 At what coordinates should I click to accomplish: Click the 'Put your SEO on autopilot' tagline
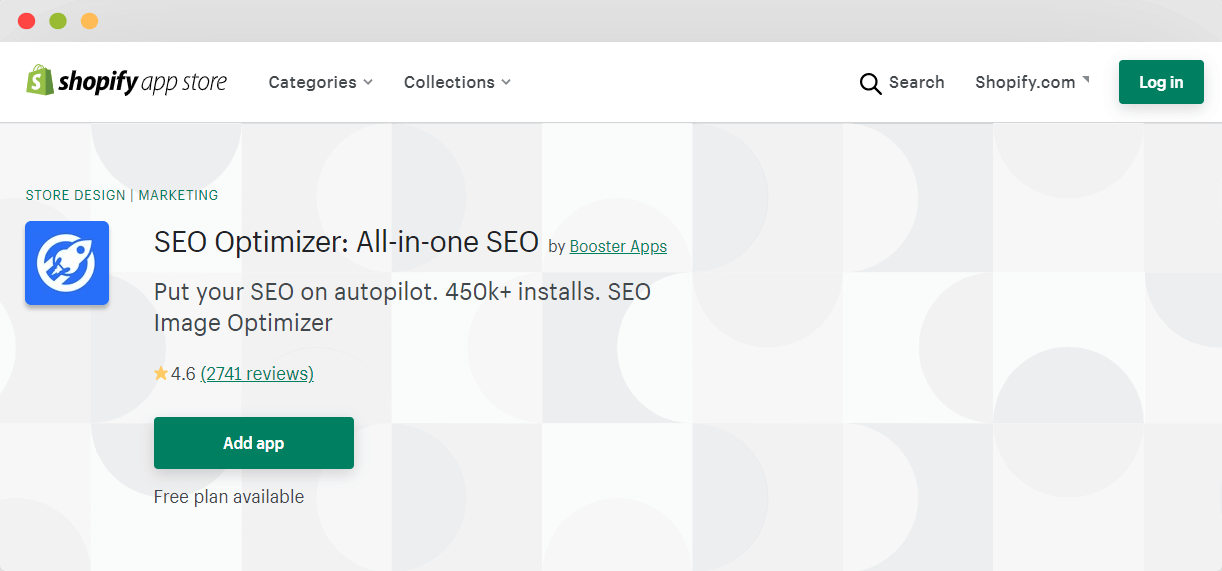click(402, 307)
